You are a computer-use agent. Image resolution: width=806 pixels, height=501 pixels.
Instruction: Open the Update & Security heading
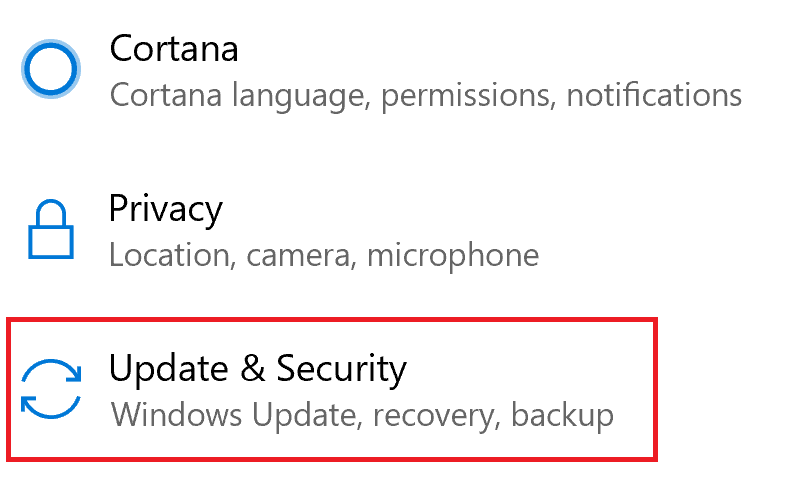coord(258,369)
